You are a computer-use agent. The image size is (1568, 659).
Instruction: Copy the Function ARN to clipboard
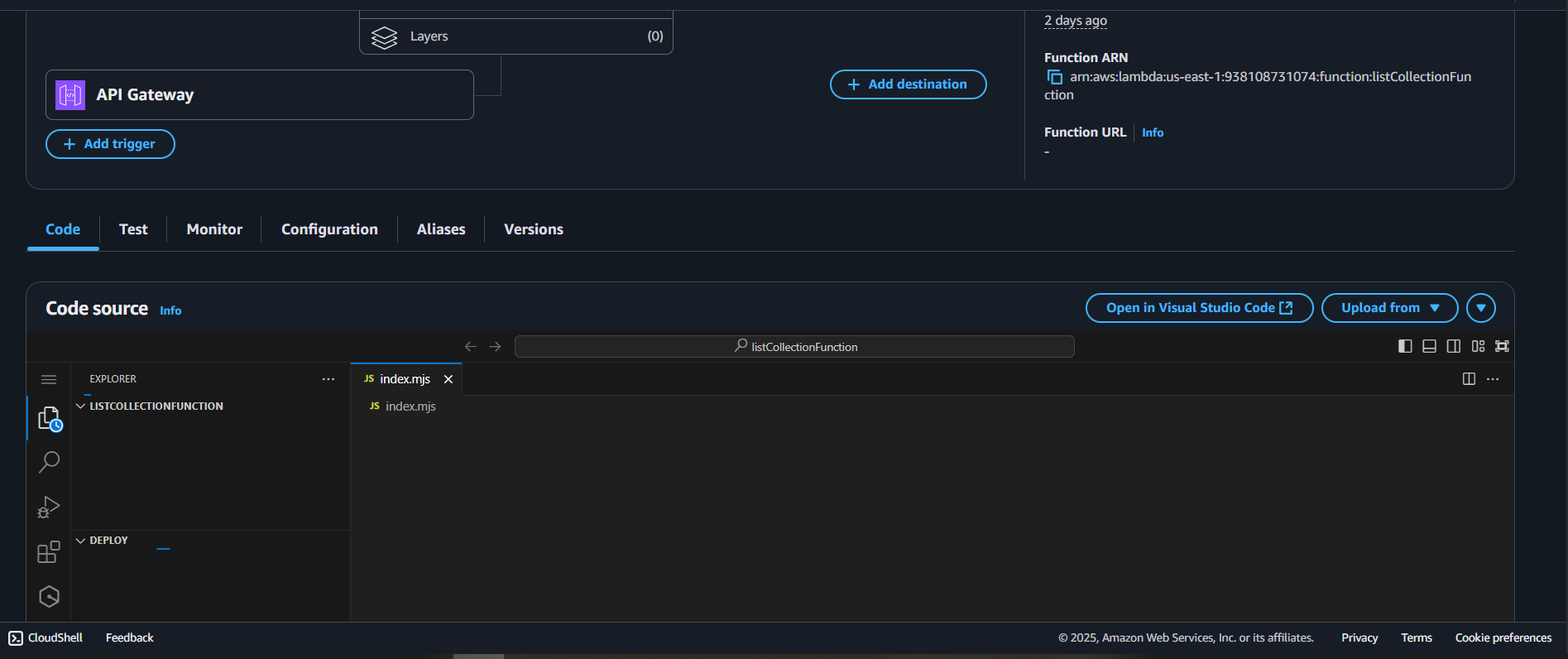1055,77
